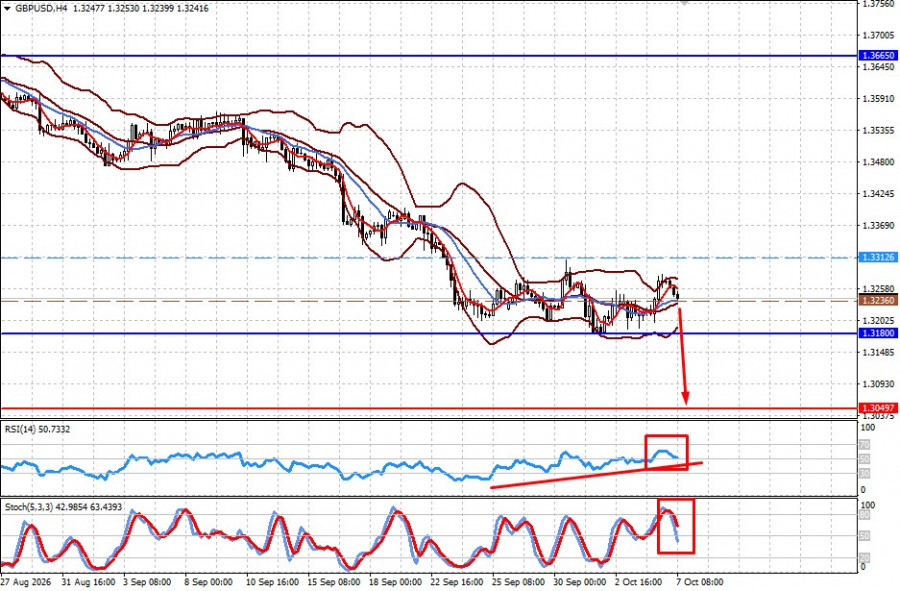Select the blue 1.36650 price level tag
The height and width of the screenshot is (591, 900).
[x=878, y=56]
